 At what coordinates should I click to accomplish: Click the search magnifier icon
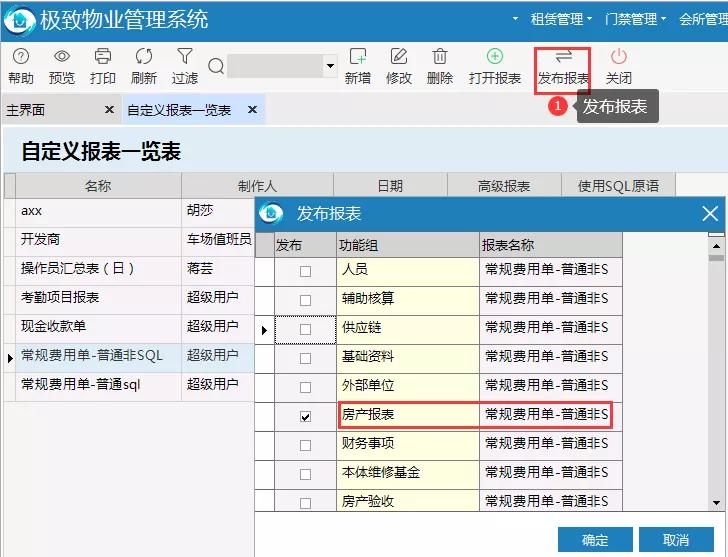point(216,66)
